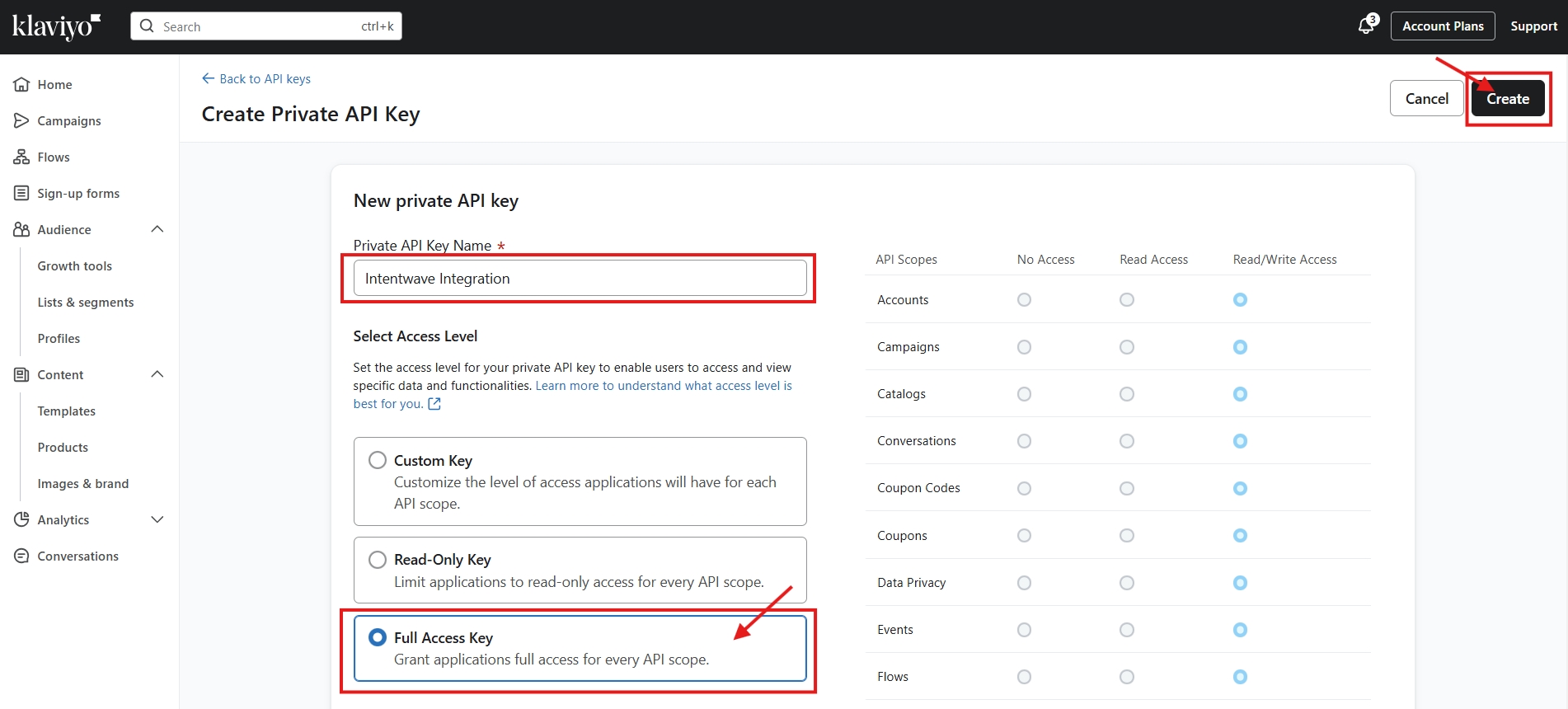
Task: Click the Coupon Codes scope label
Action: point(918,488)
